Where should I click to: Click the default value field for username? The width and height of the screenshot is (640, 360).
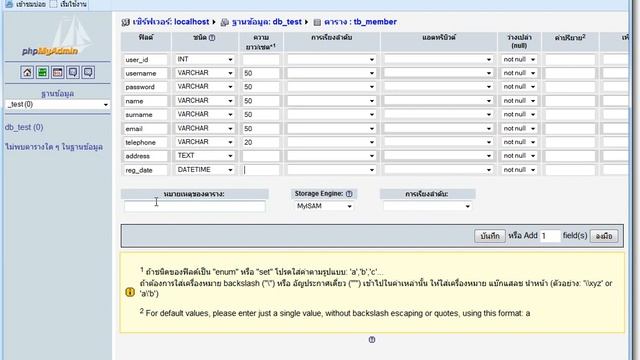coord(570,73)
